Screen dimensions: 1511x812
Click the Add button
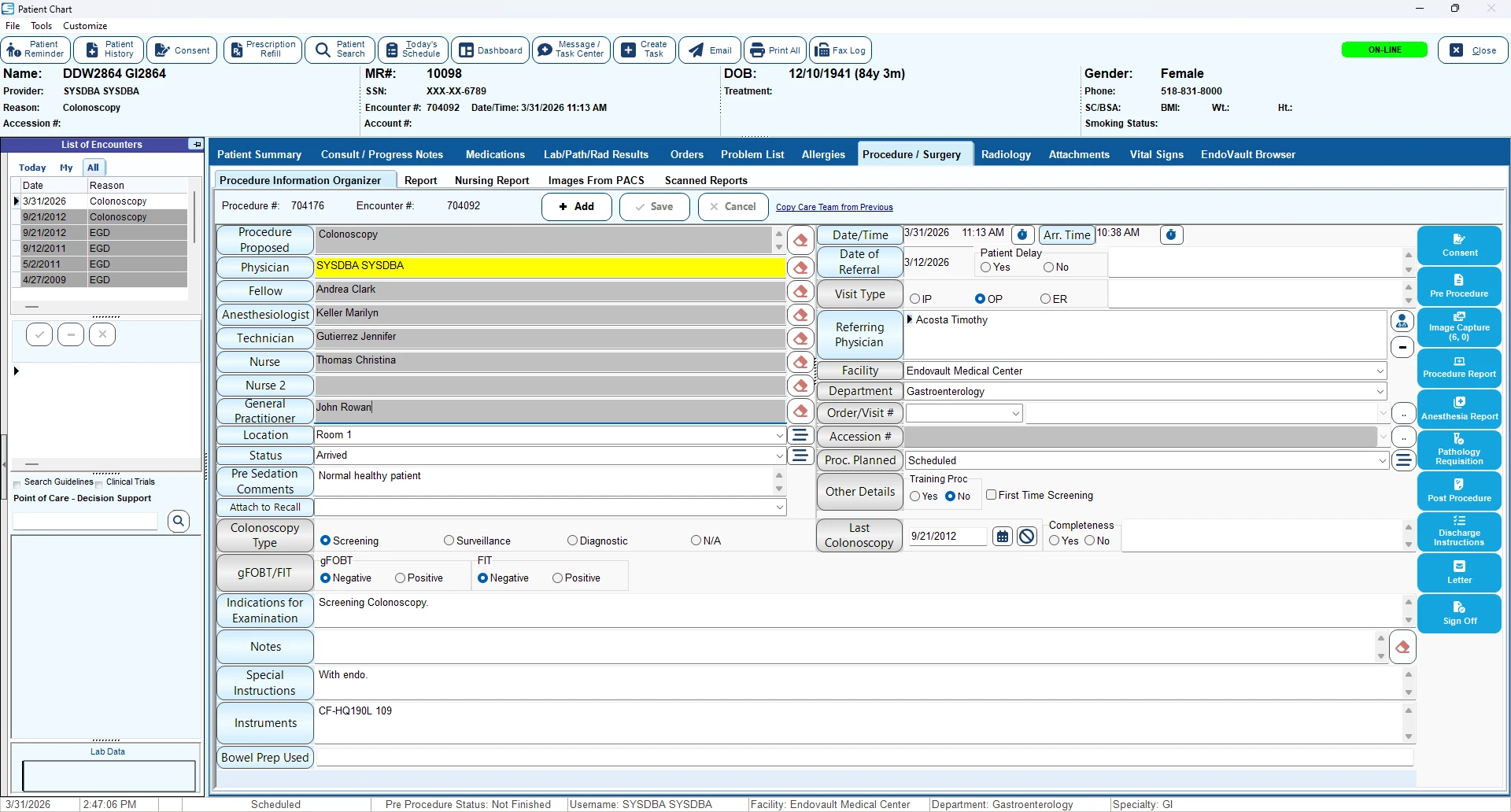(x=576, y=207)
